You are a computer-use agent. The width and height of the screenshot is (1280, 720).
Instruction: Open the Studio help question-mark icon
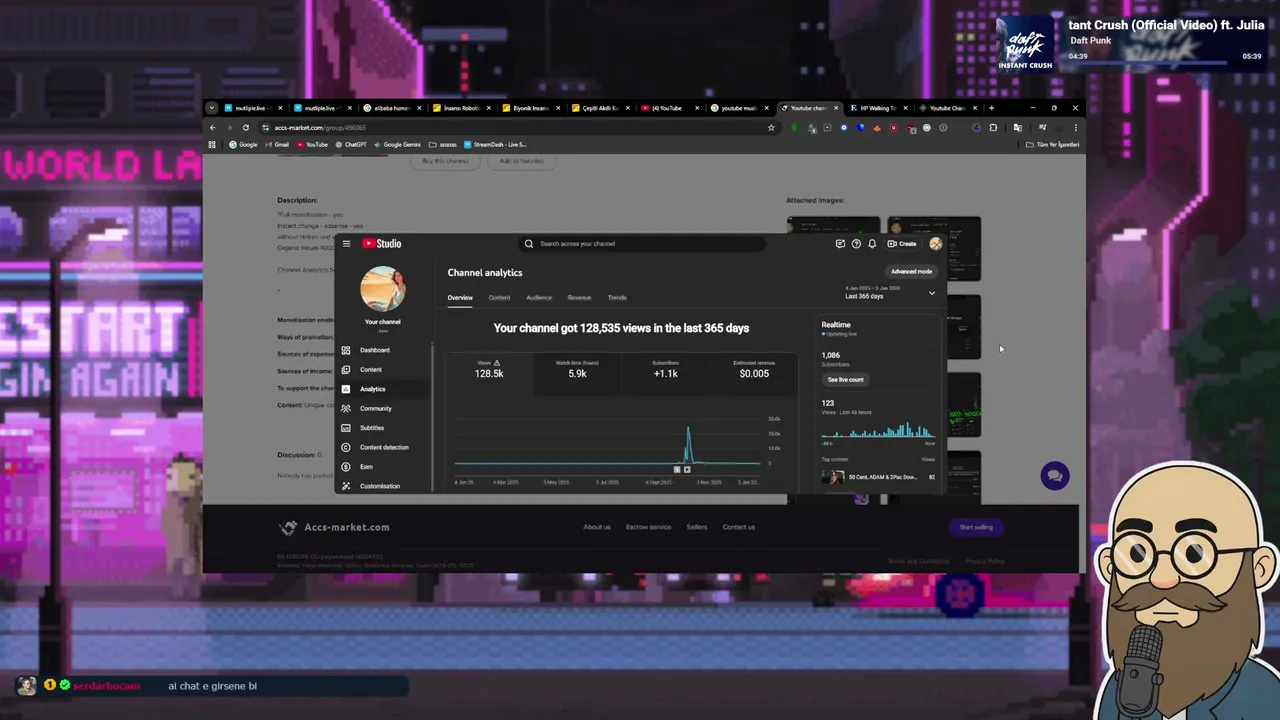[856, 243]
